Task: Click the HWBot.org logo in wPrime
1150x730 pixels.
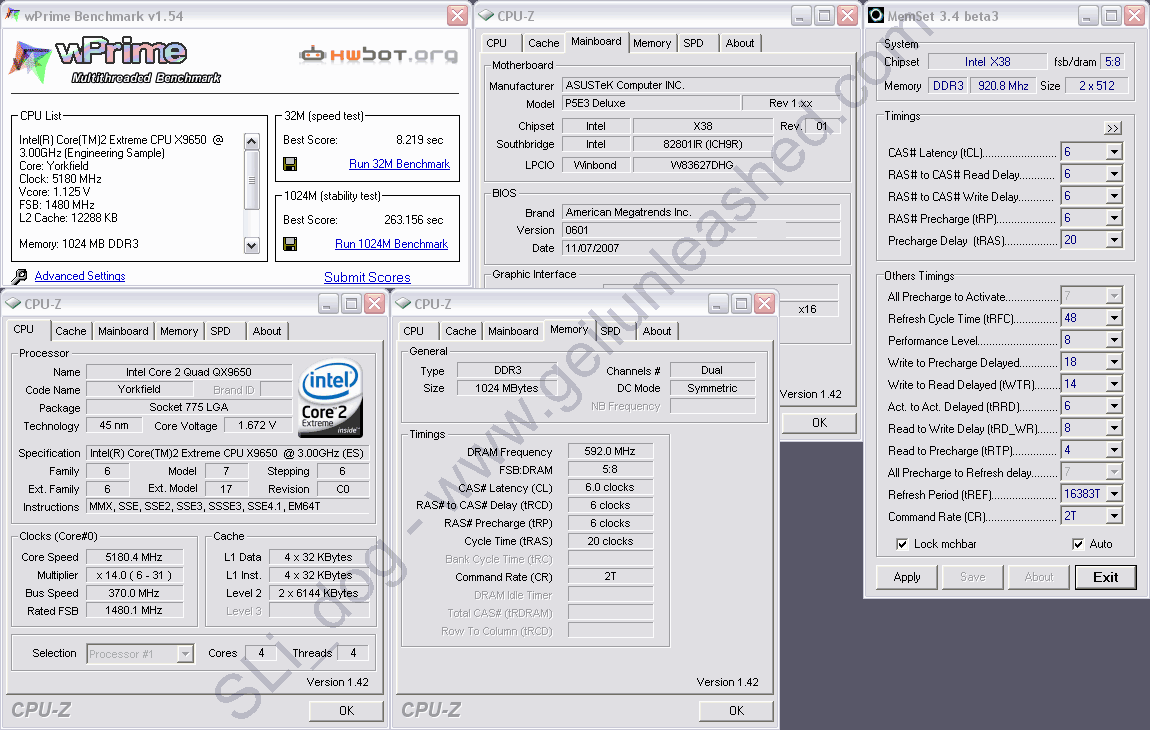Action: coord(378,54)
